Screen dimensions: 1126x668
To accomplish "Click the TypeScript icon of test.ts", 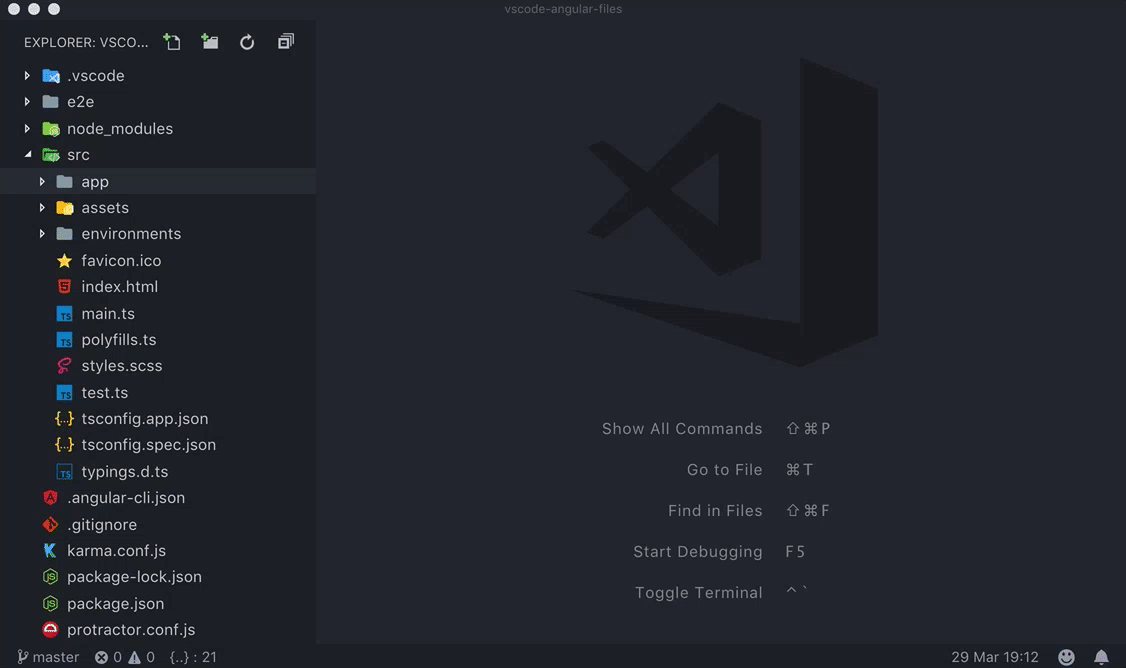I will point(65,393).
